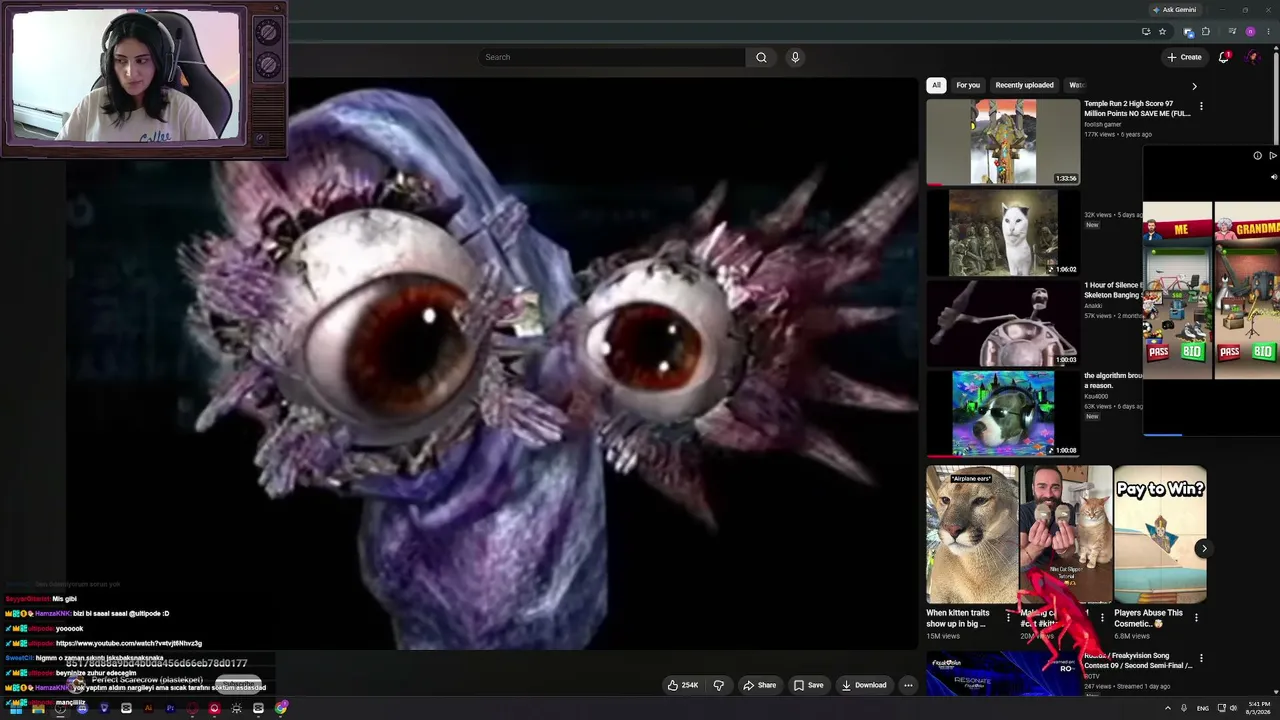The width and height of the screenshot is (1280, 720).
Task: Open Discord from the taskbar
Action: pos(82,708)
